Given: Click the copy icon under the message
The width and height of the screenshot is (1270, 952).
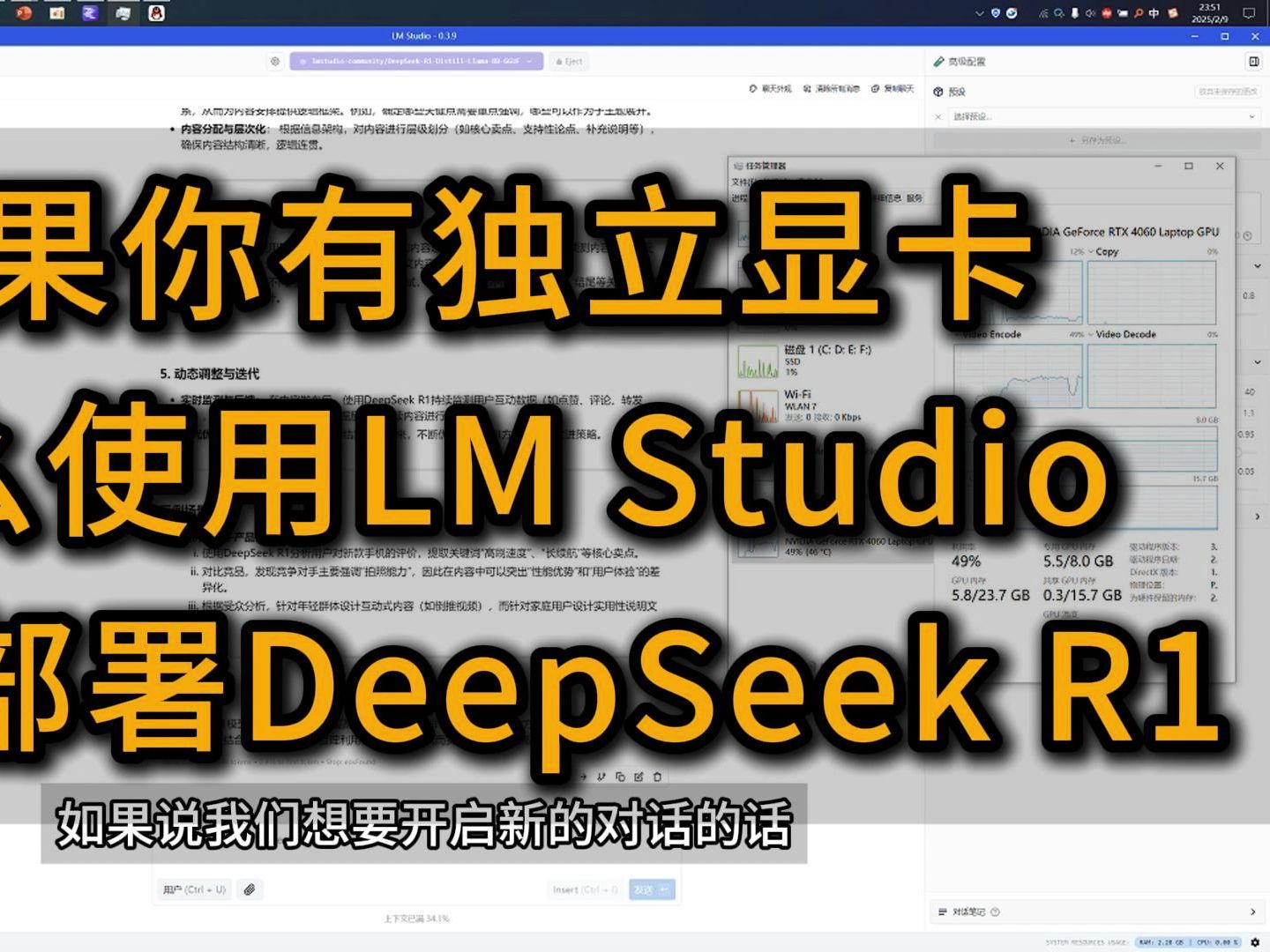Looking at the screenshot, I should coord(620,777).
